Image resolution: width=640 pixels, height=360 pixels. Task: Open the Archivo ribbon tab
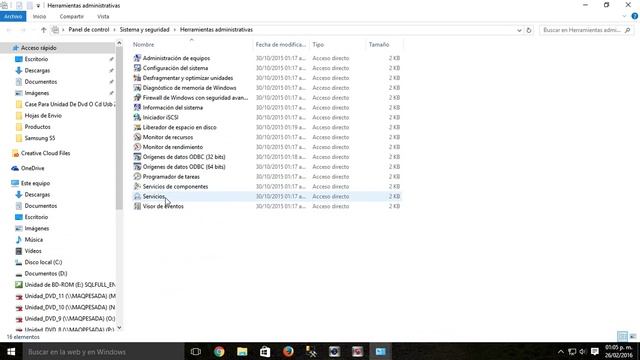pyautogui.click(x=13, y=16)
